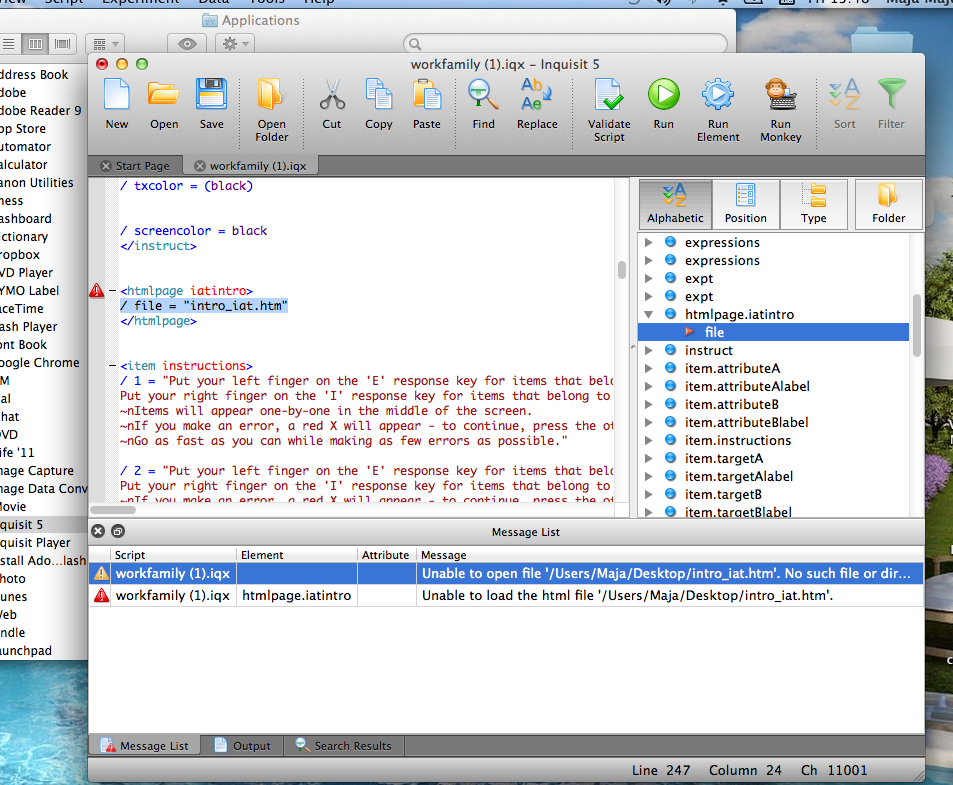
Task: Click the Filter funnel icon
Action: click(x=891, y=103)
